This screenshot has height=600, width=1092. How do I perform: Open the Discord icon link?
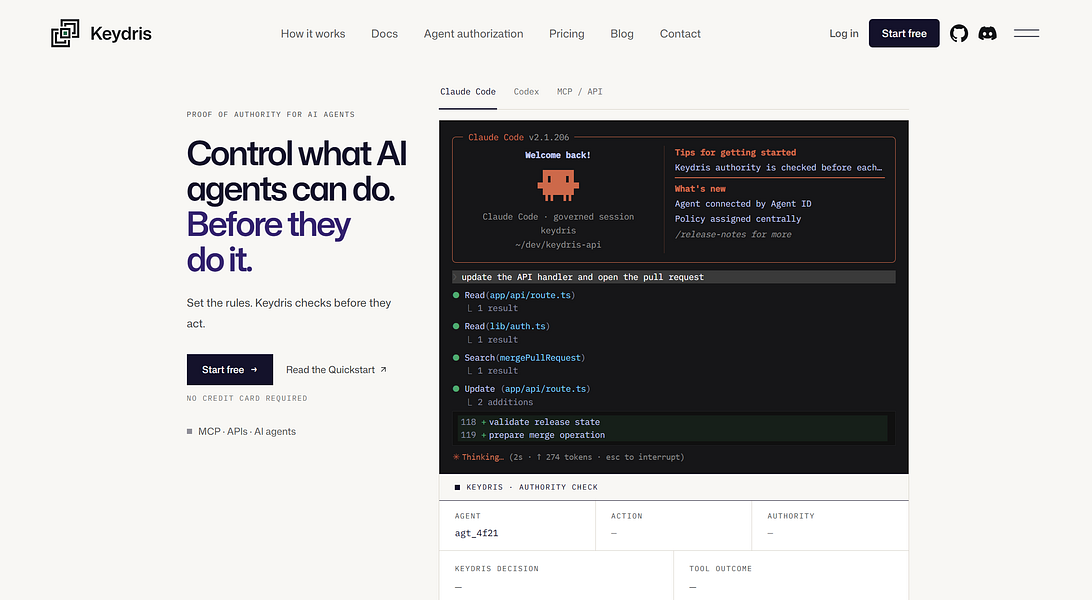[x=988, y=33]
